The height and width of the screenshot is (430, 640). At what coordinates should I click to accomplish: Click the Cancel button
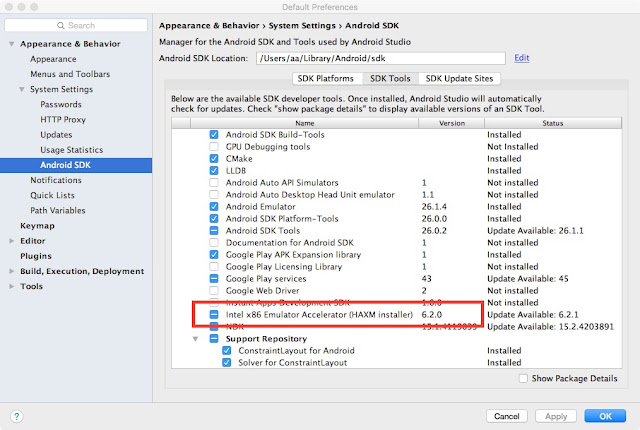point(507,416)
